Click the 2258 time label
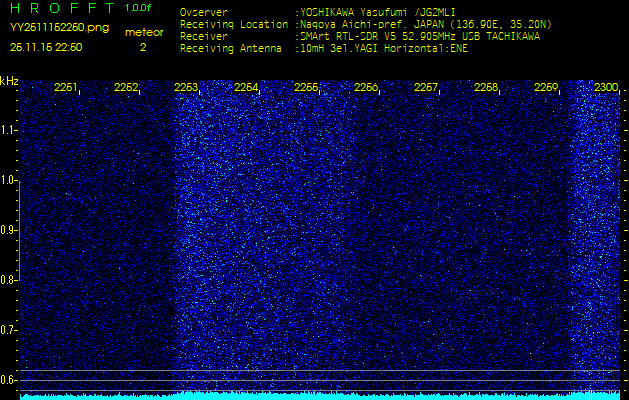This screenshot has height=400, width=629. 486,87
